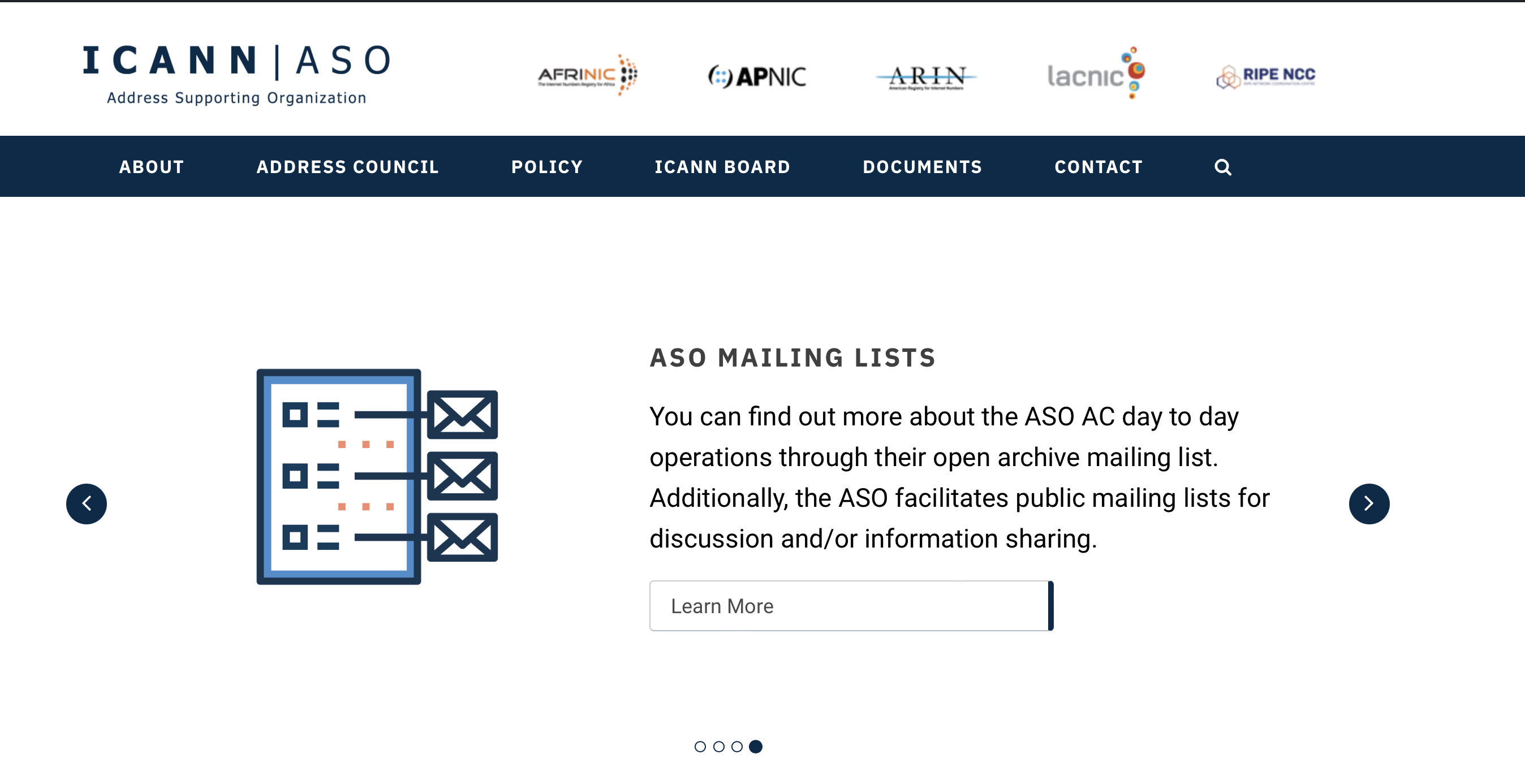Open the RIPE NCC logo link
Screen dimensions: 1525x784
[1266, 76]
